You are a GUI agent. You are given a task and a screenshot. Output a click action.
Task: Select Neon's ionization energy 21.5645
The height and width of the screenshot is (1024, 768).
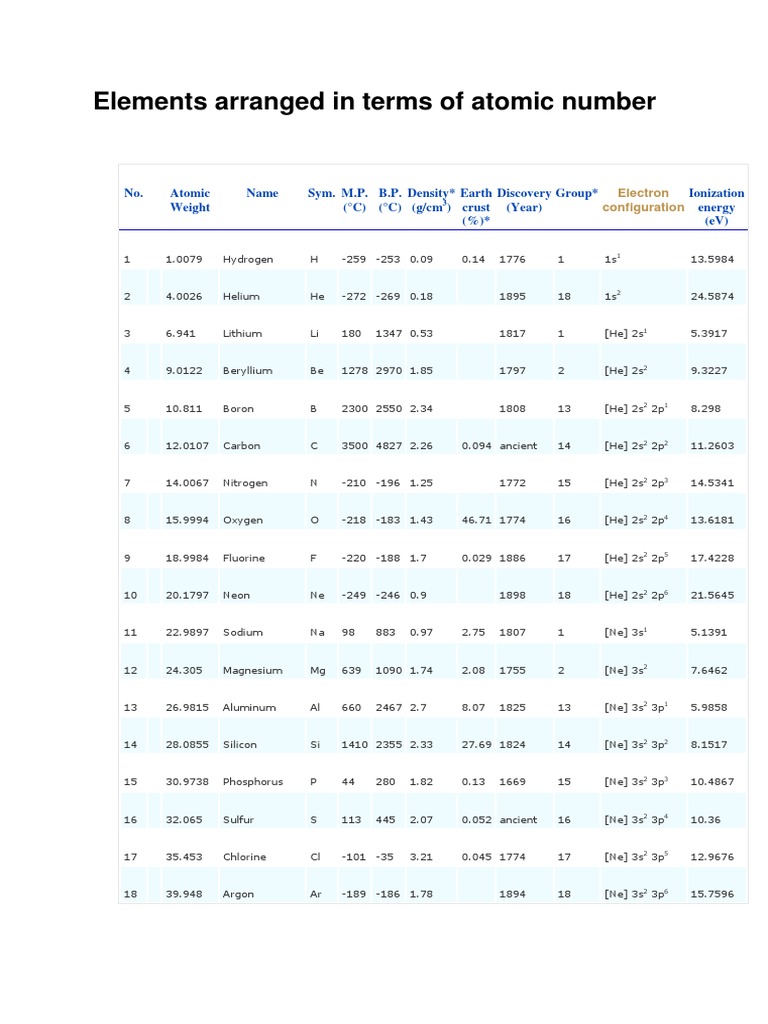[712, 595]
